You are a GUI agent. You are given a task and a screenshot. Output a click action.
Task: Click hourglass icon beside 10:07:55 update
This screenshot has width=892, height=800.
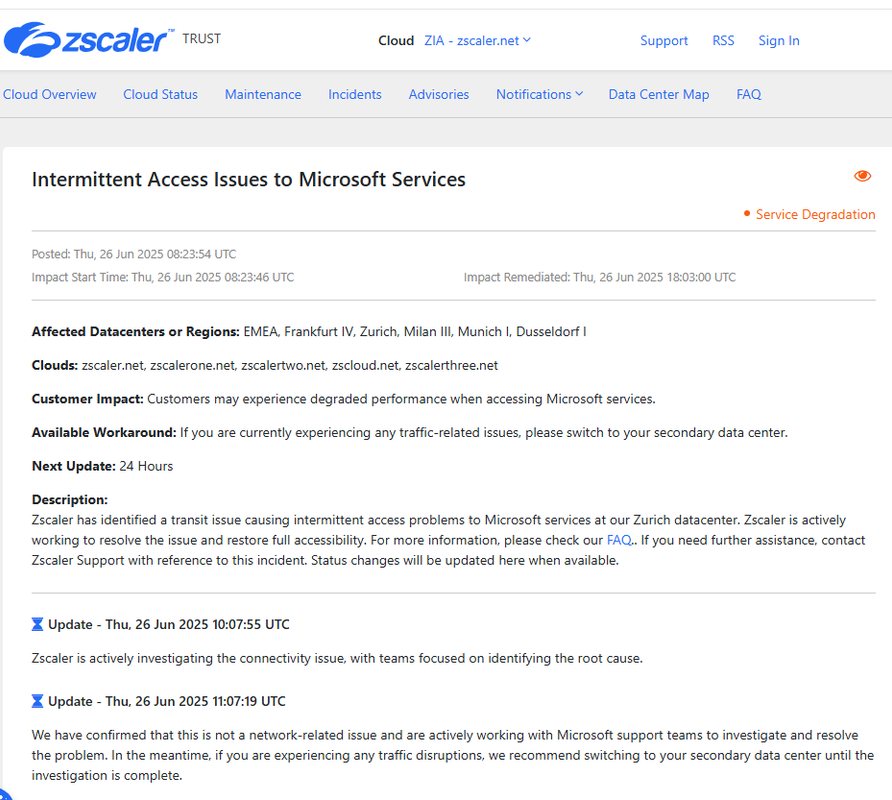[x=37, y=625]
